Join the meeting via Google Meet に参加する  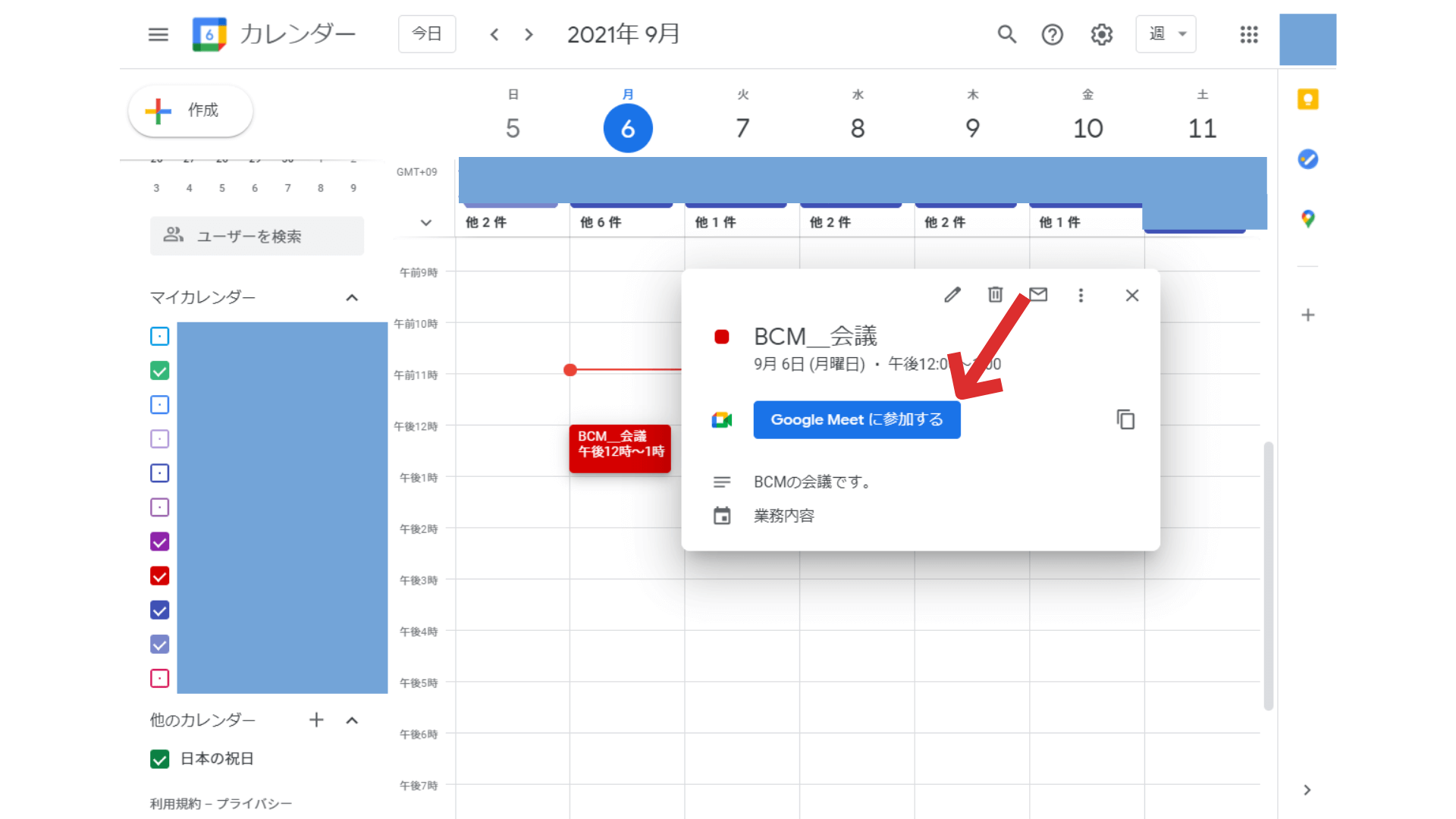856,419
